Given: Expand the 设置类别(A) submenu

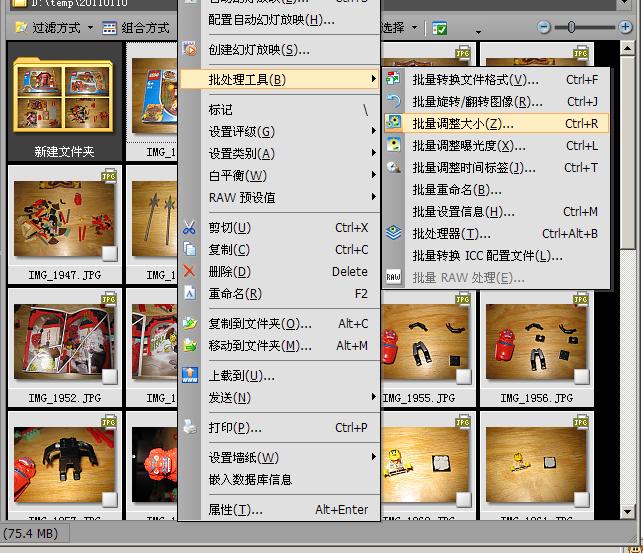Looking at the screenshot, I should 373,153.
